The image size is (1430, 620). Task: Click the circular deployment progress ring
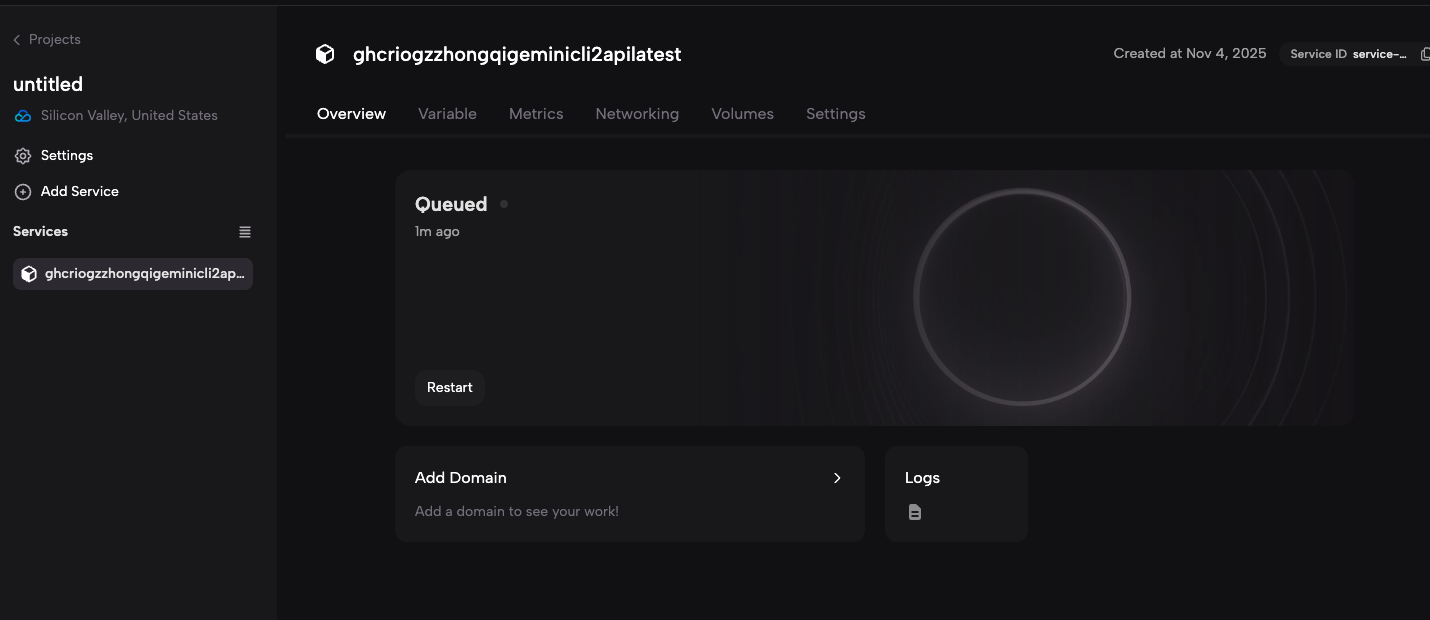click(x=1023, y=297)
